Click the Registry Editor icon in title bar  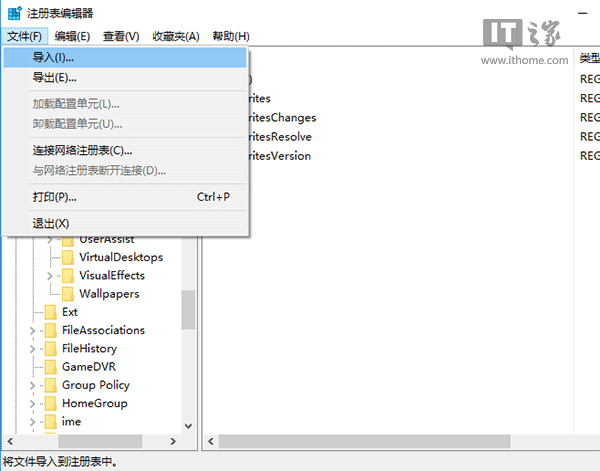click(x=12, y=13)
